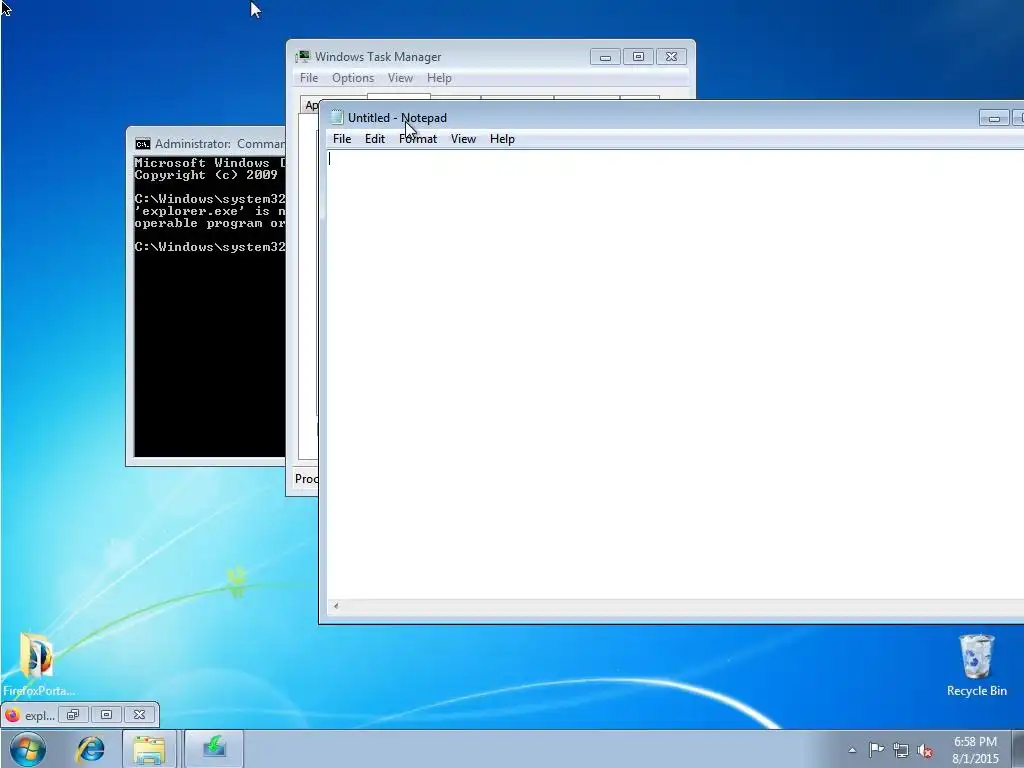Open the Help menu in Task Manager
The height and width of the screenshot is (768, 1024).
point(439,78)
